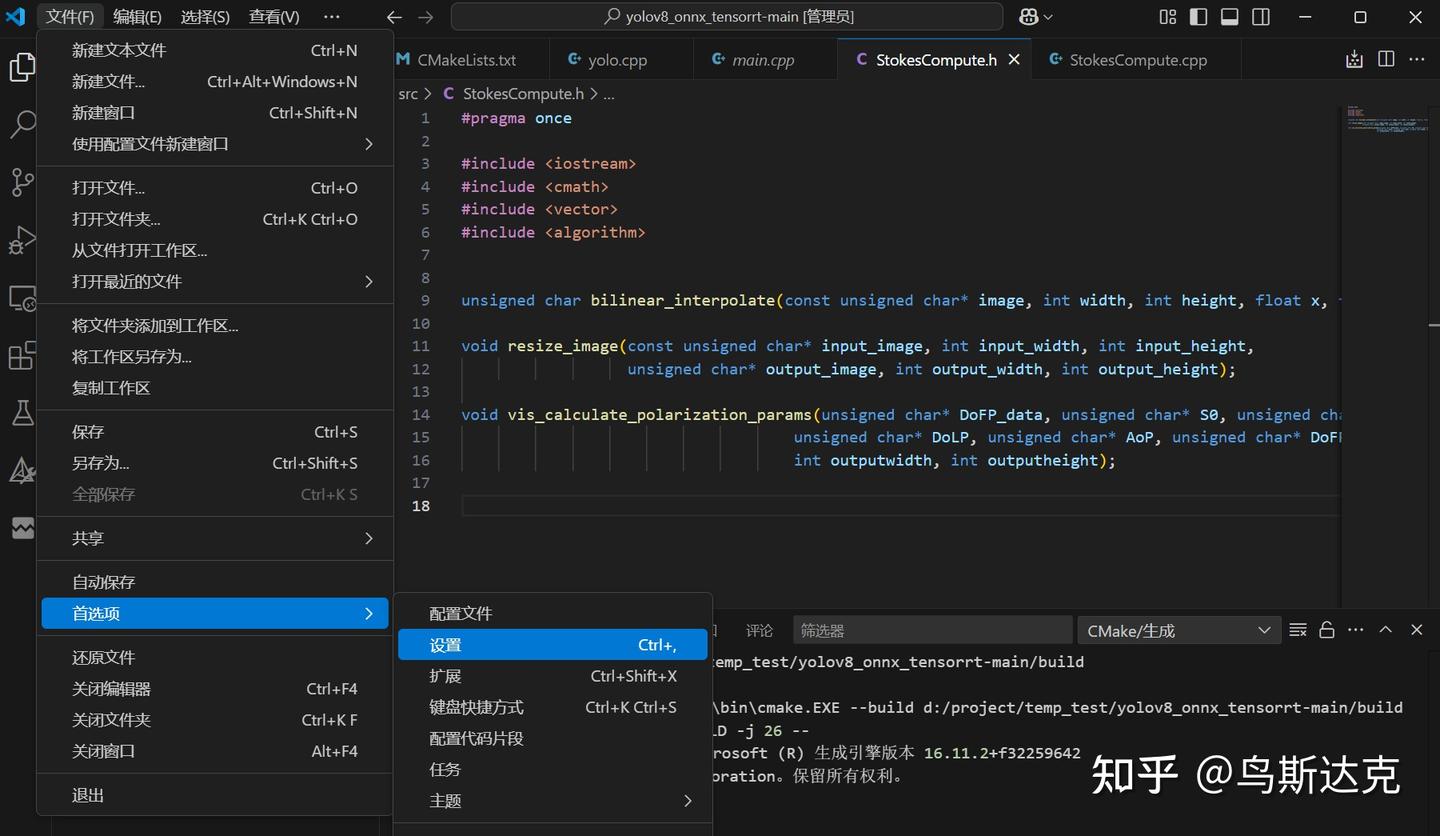Select 键盘快捷方式 from the preferences submenu

tap(476, 707)
